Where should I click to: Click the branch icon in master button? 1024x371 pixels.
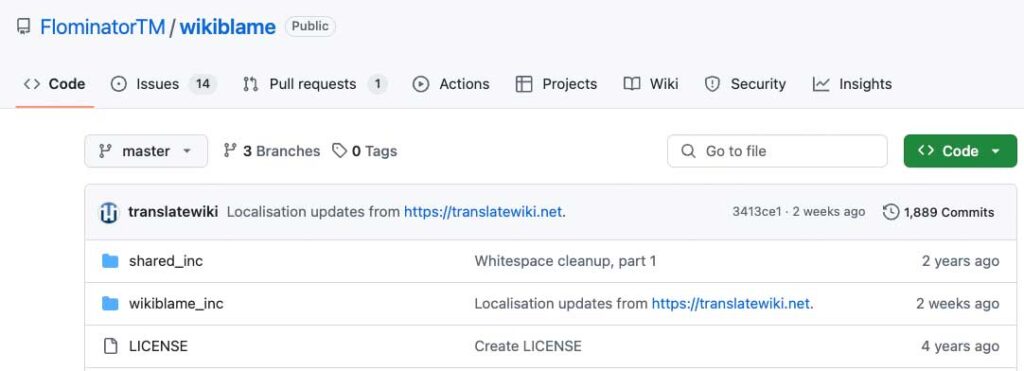[x=105, y=151]
